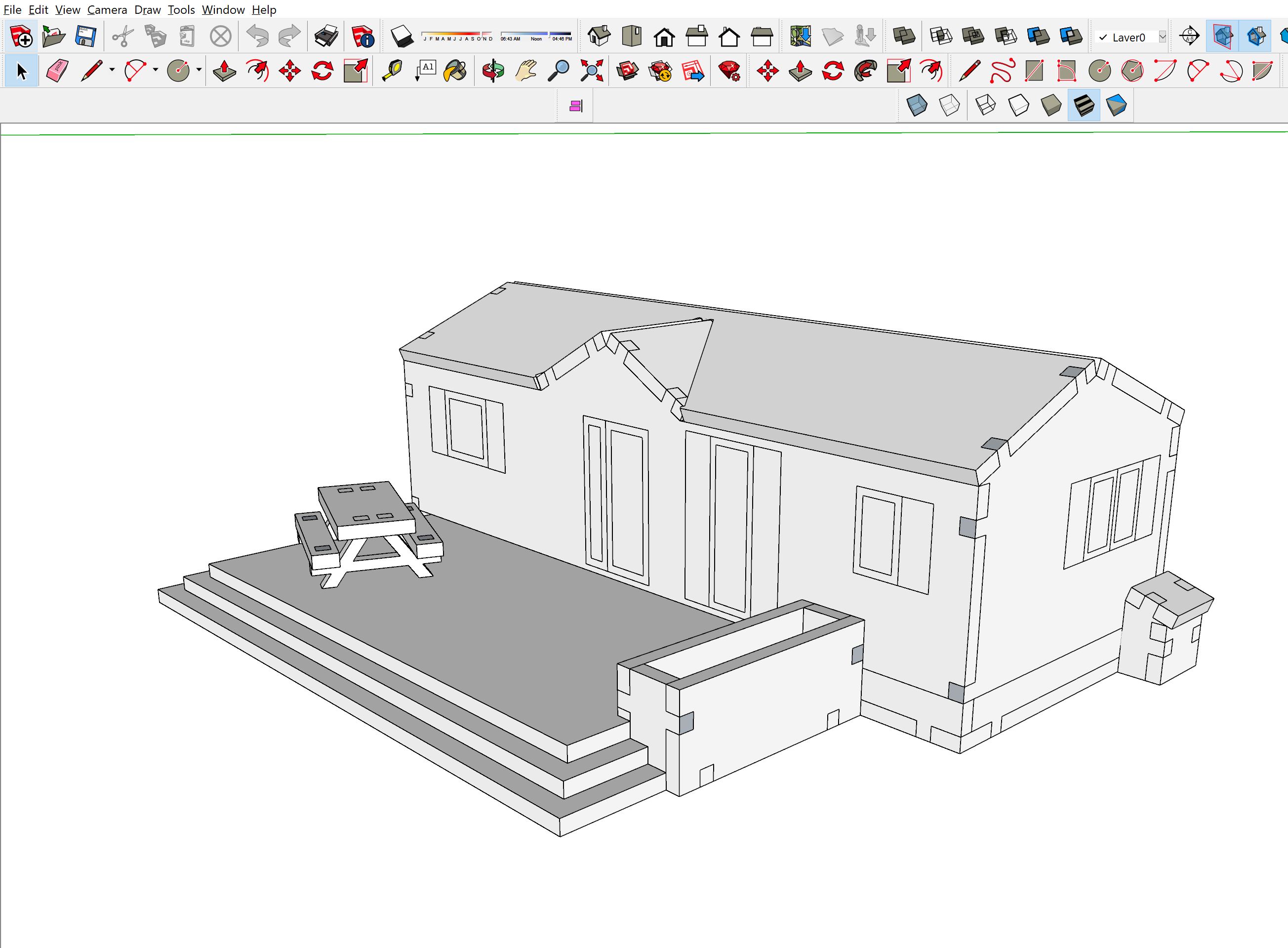The height and width of the screenshot is (948, 1288).
Task: Click the shadow date month slider
Action: [x=457, y=36]
